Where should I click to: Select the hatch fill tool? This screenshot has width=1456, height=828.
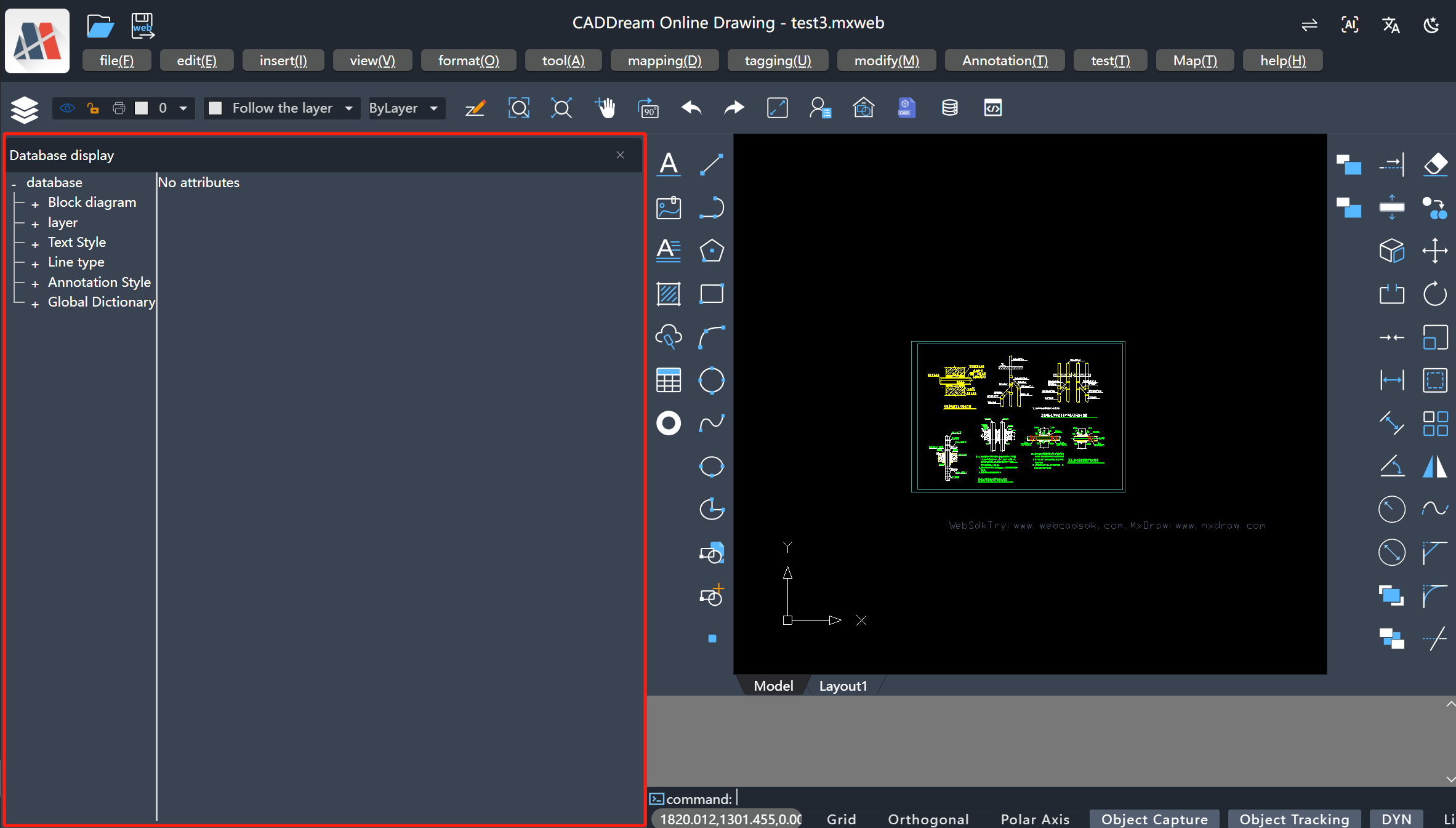tap(669, 294)
